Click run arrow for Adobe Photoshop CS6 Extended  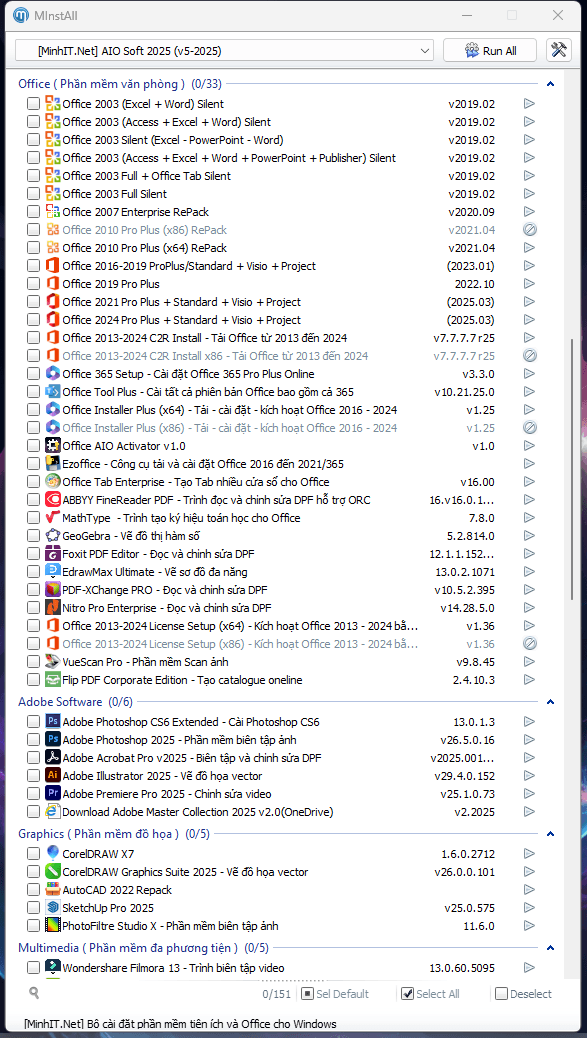click(529, 722)
